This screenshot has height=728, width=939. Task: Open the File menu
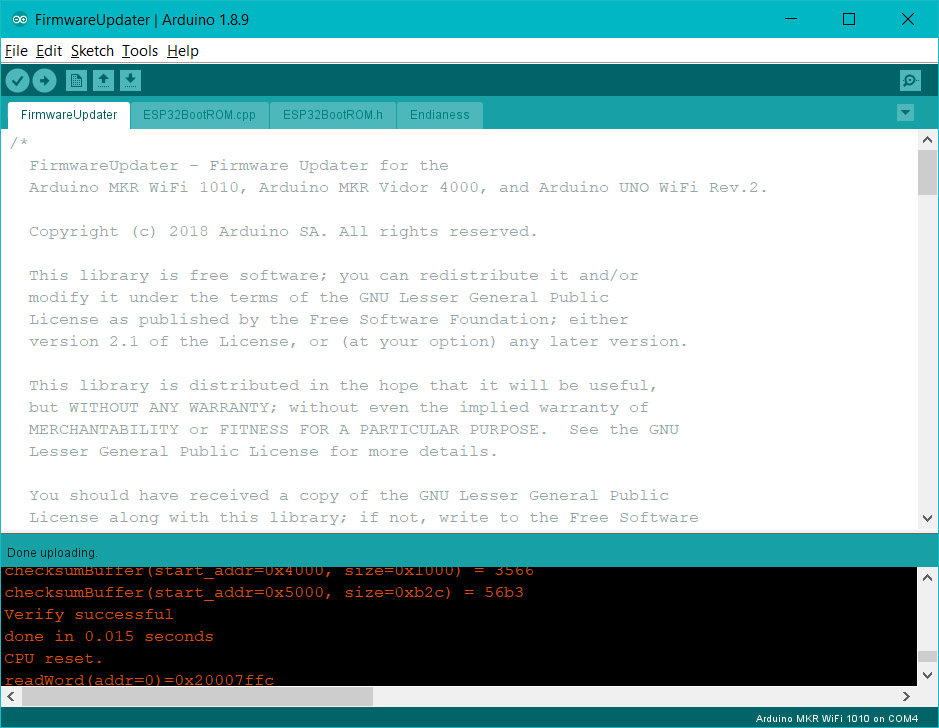[x=16, y=51]
